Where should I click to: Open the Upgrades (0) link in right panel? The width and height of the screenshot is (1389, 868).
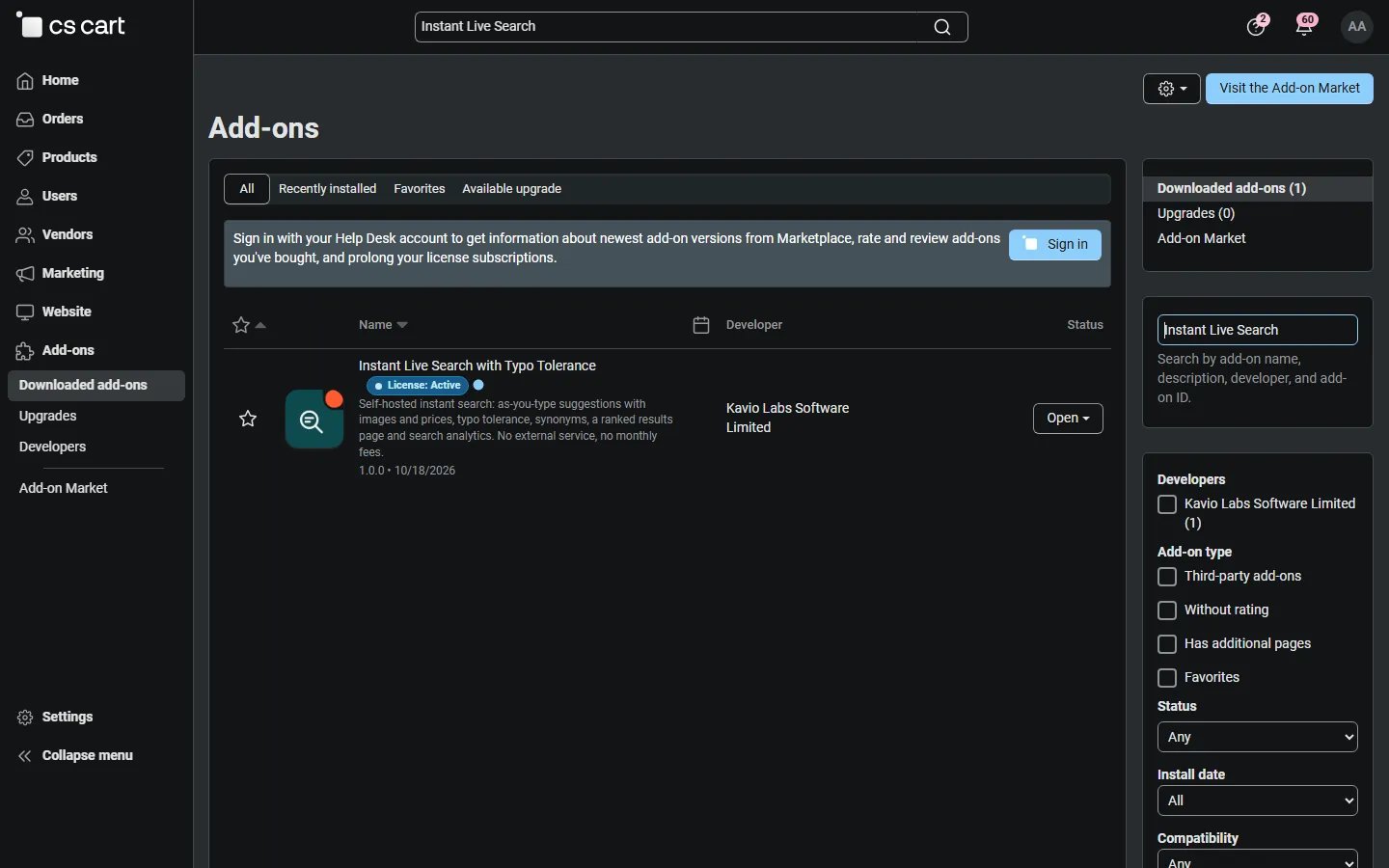coord(1196,214)
